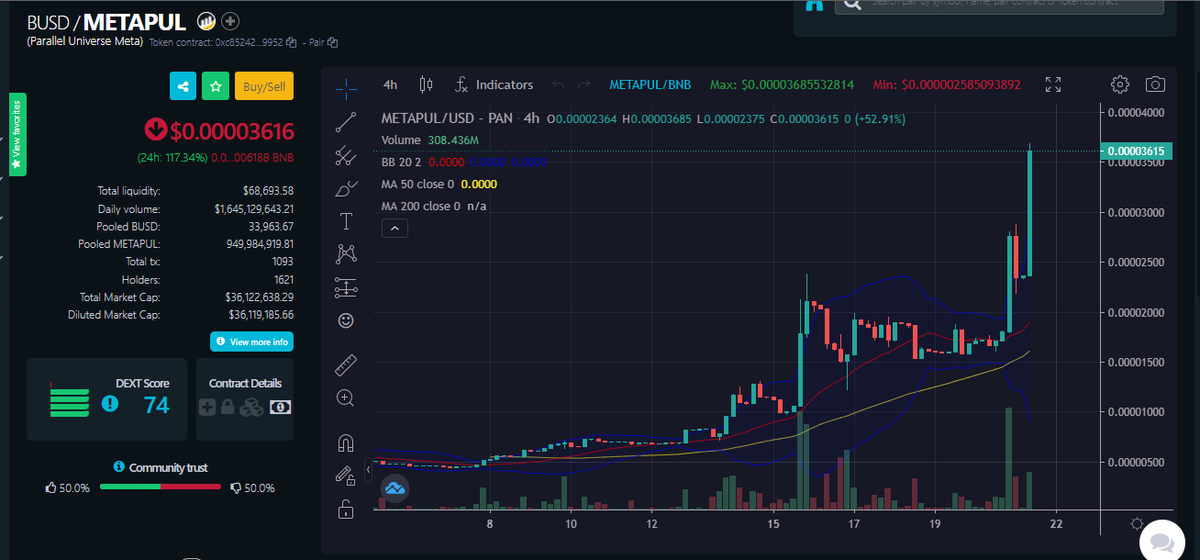This screenshot has height=560, width=1200.
Task: Copy the token contract address
Action: [x=291, y=43]
